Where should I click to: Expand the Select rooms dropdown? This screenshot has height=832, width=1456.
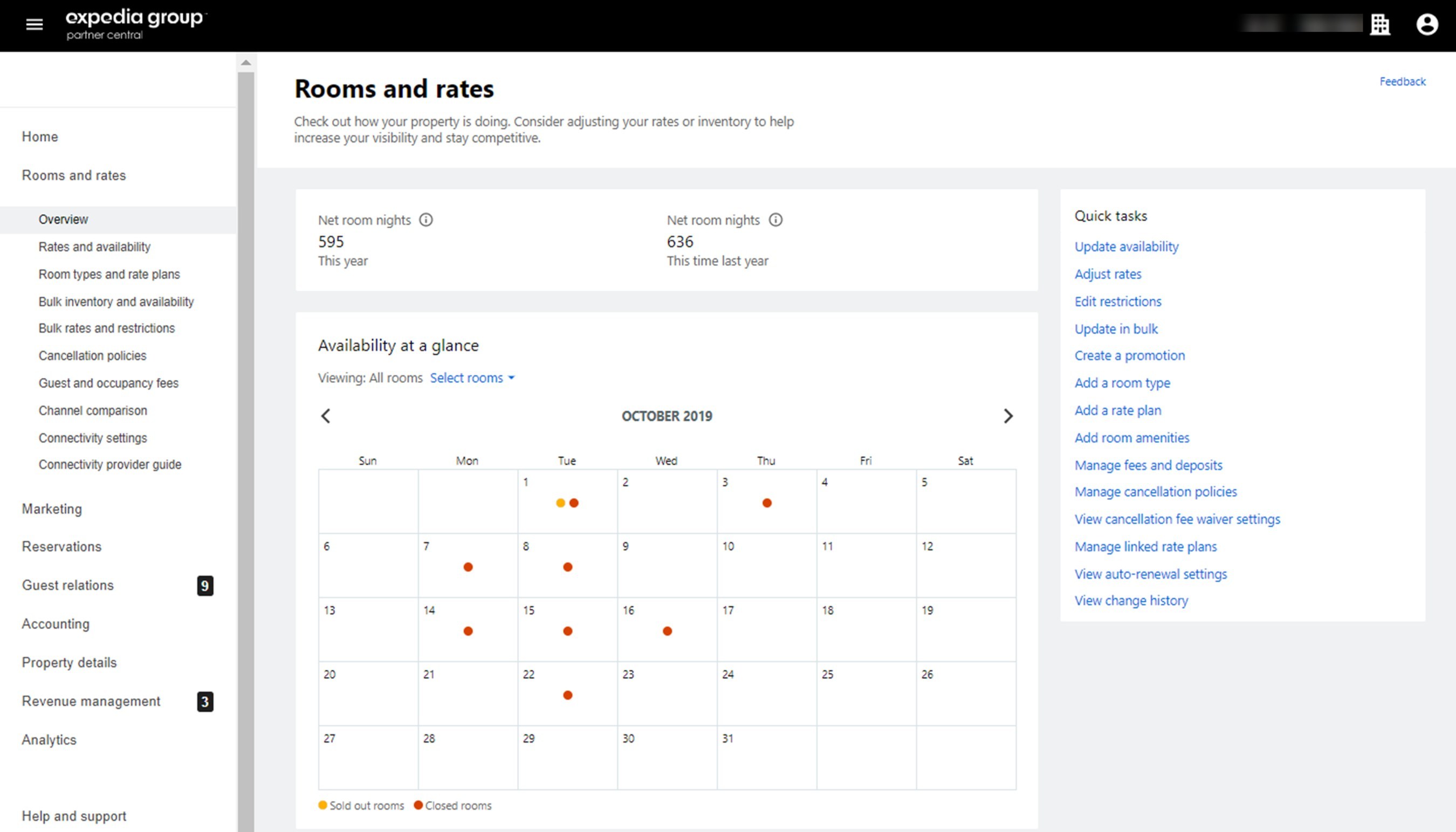pyautogui.click(x=472, y=377)
